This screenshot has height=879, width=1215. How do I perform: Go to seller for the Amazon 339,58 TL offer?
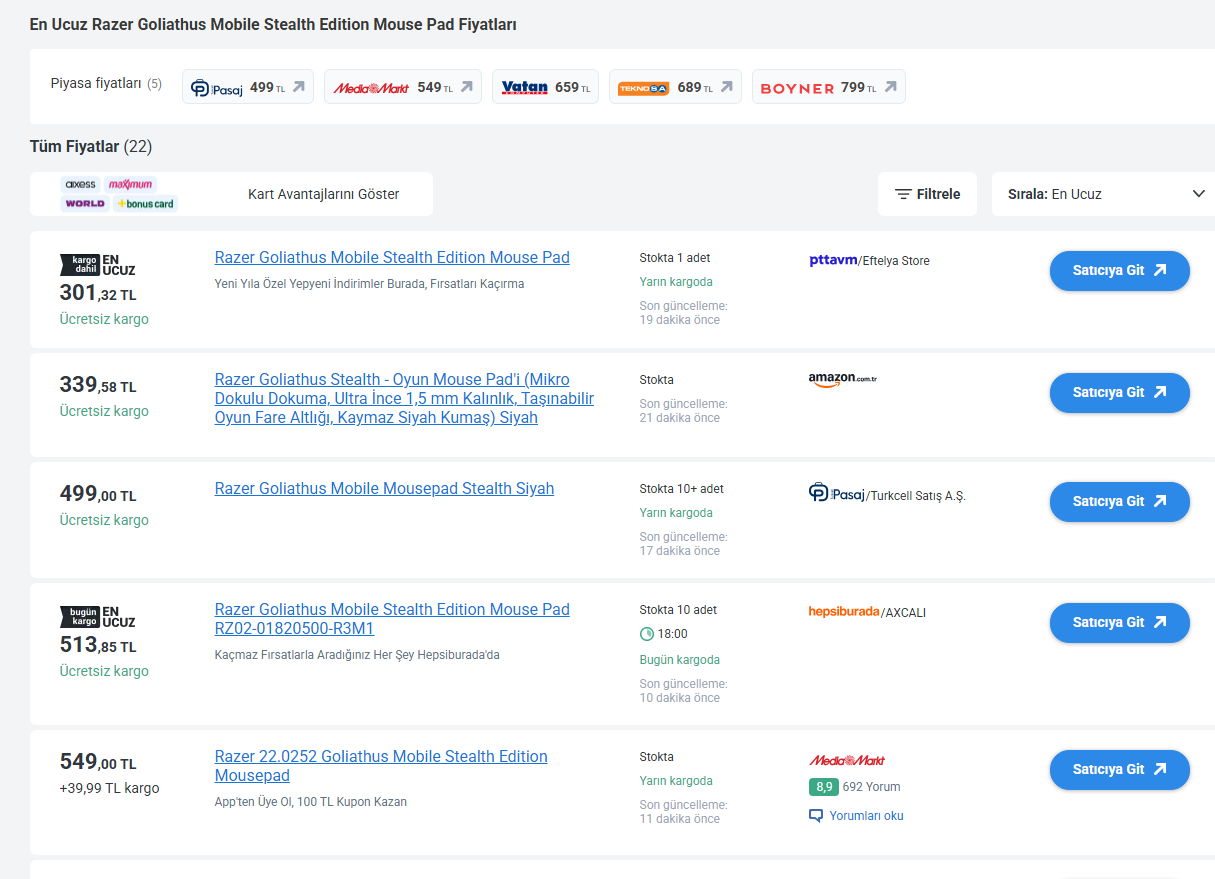[1119, 392]
